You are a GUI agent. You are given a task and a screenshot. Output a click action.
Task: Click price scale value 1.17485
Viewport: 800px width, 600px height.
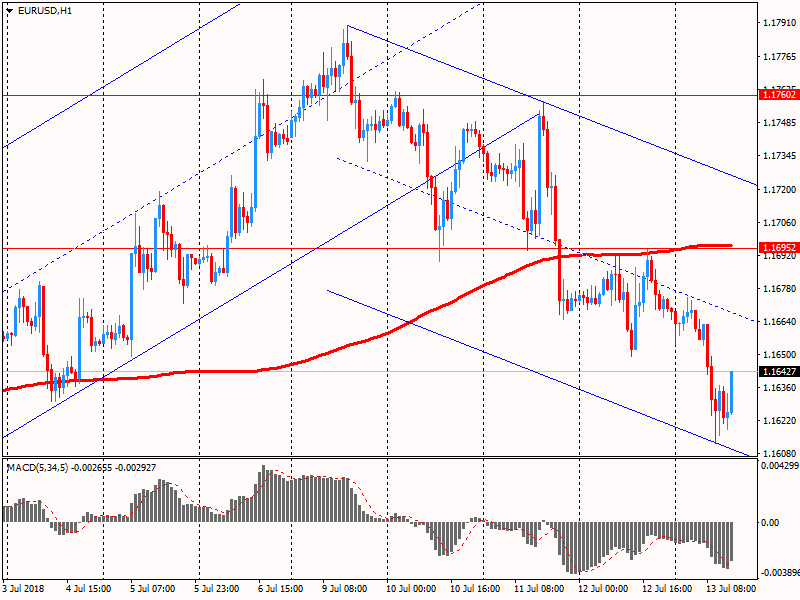780,122
